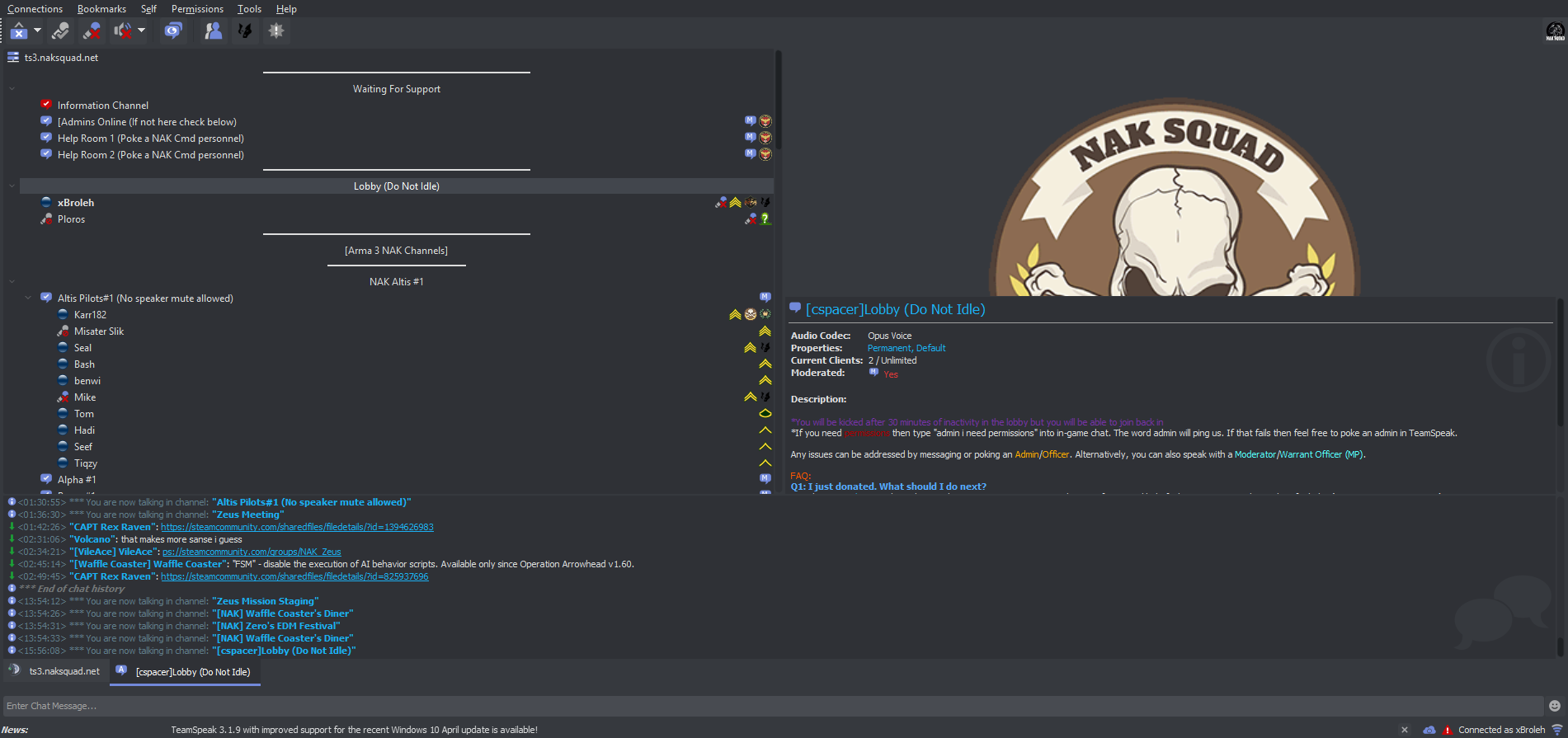Screen dimensions: 1568x738
Task: Click the Altis Pilots#1 channel link in chat
Action: [311, 502]
